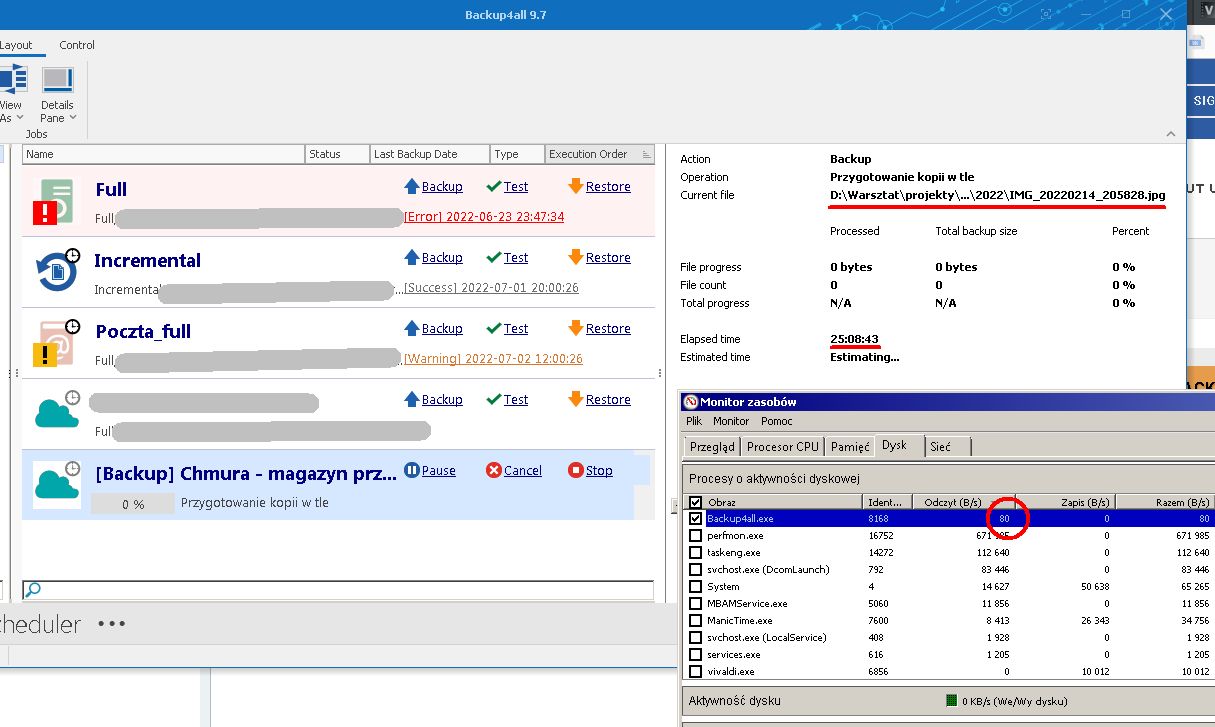This screenshot has width=1215, height=727.
Task: Switch to the Przegląd tab
Action: pyautogui.click(x=712, y=446)
